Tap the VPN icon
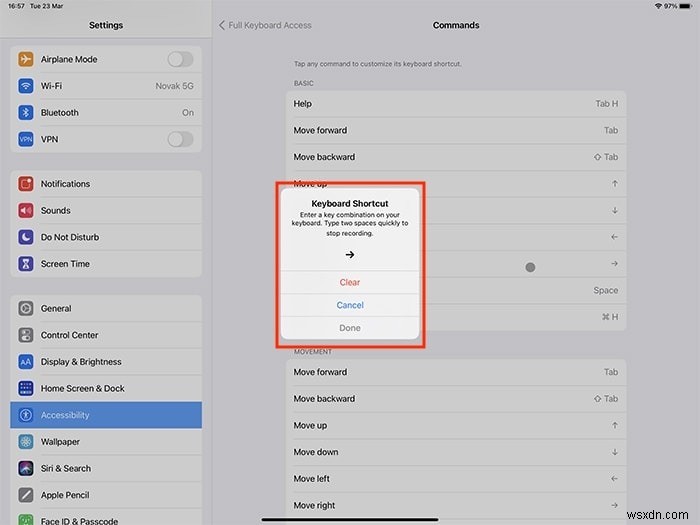This screenshot has width=700, height=525. [25, 139]
